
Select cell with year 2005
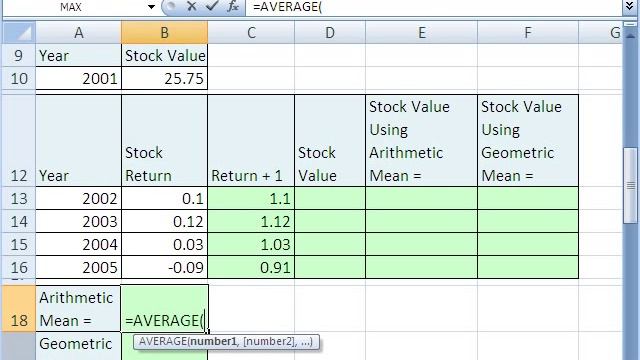78,267
